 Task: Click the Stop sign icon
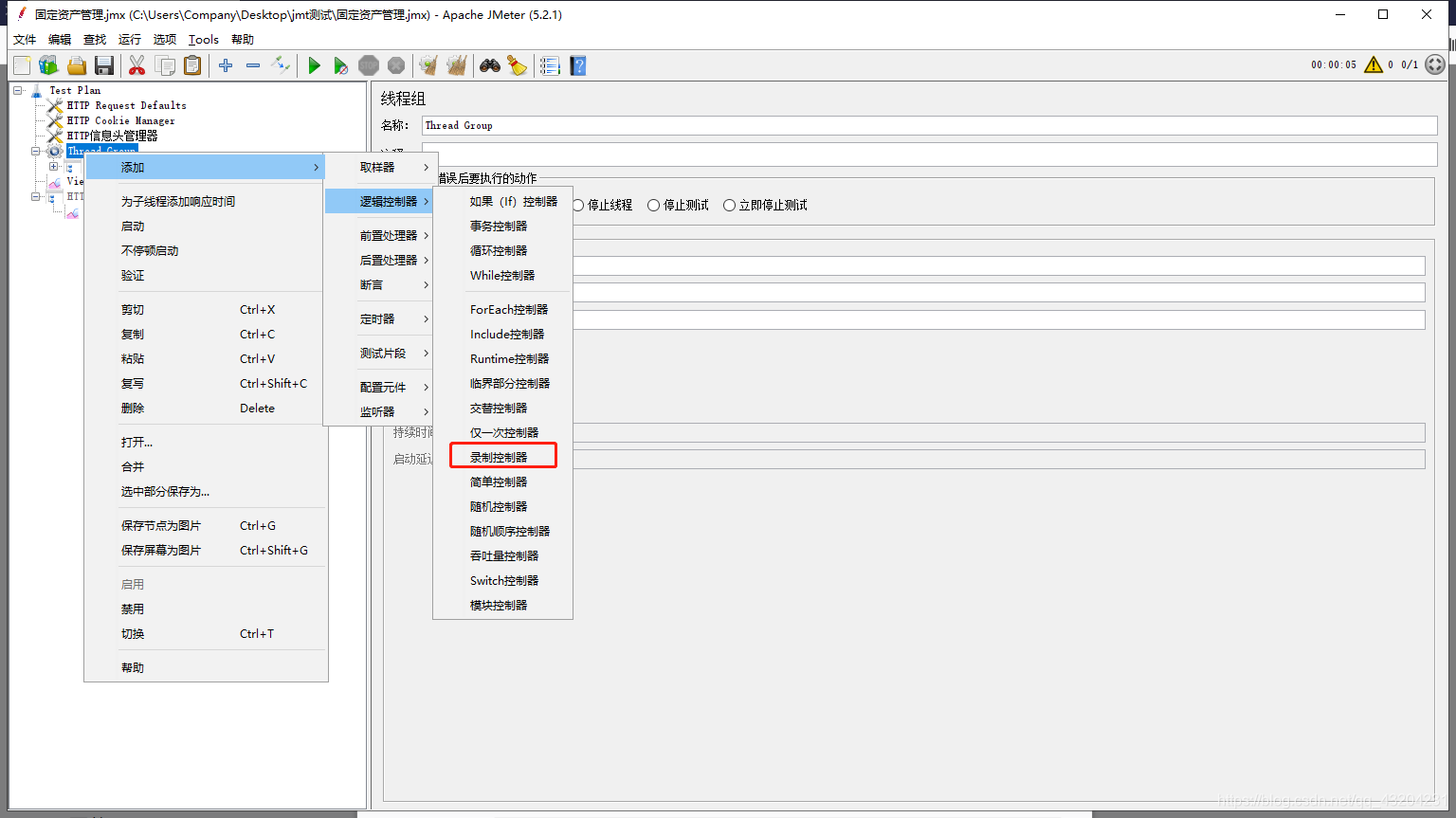[369, 65]
